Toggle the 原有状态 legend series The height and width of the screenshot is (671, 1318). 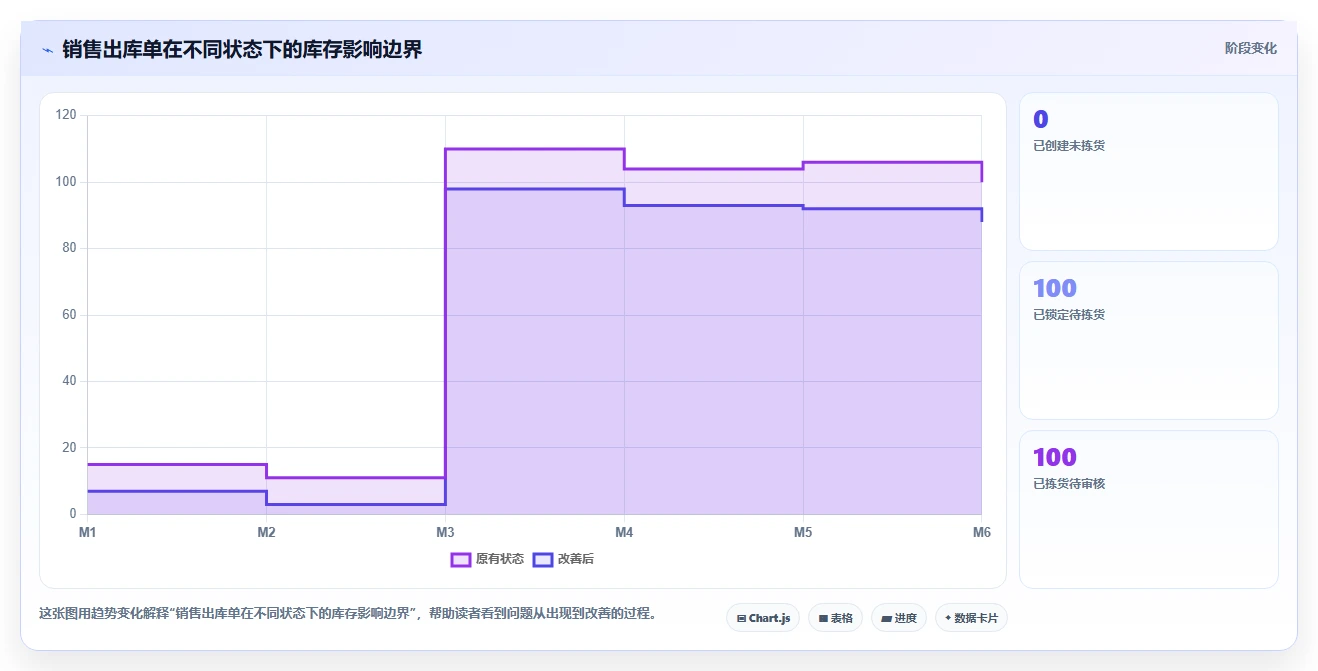click(x=487, y=559)
